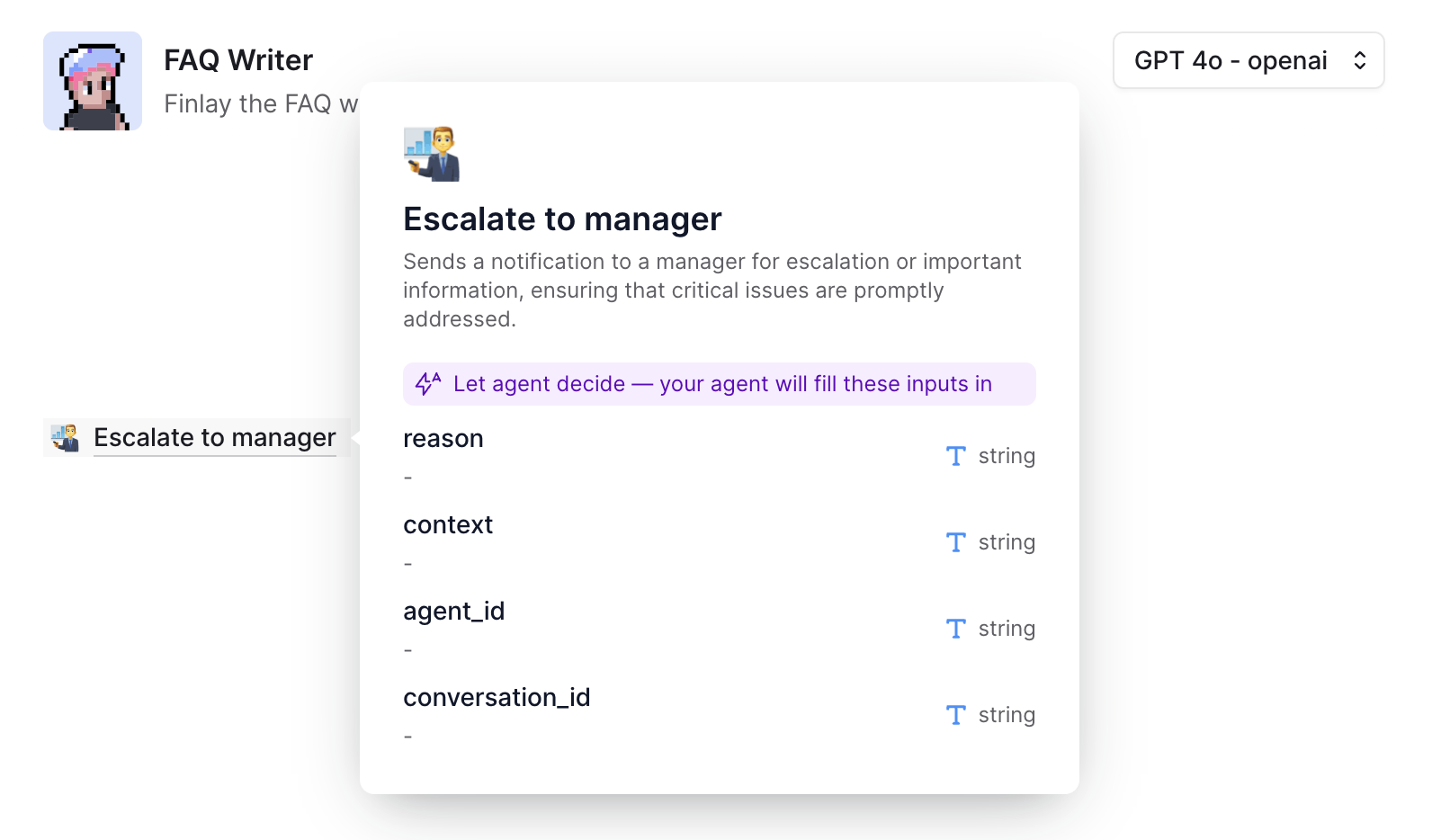Viewport: 1432px width, 840px height.
Task: Click the Escalate to manager popup heading
Action: coord(562,219)
